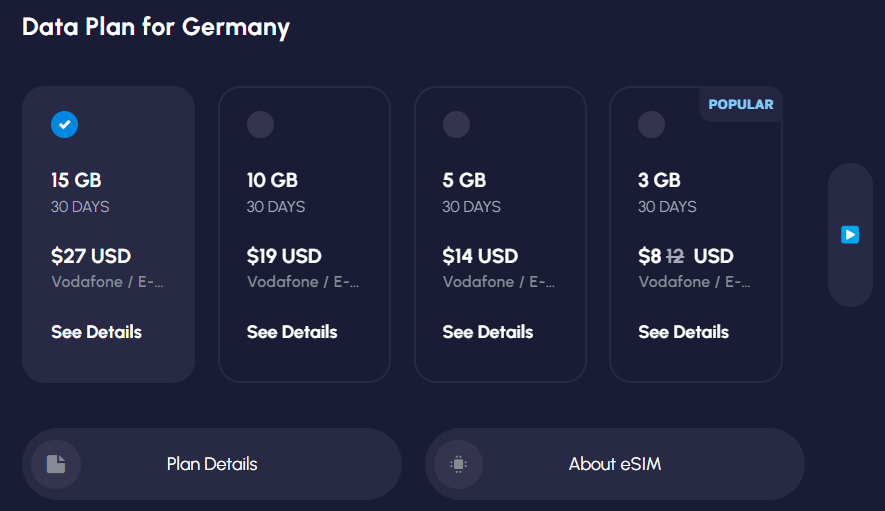The width and height of the screenshot is (885, 511).
Task: Click the blue next arrow icon
Action: (850, 234)
